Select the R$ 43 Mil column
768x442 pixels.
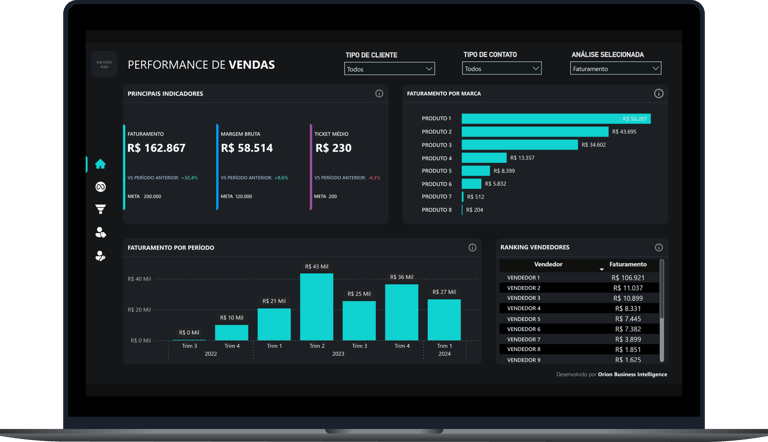[316, 307]
